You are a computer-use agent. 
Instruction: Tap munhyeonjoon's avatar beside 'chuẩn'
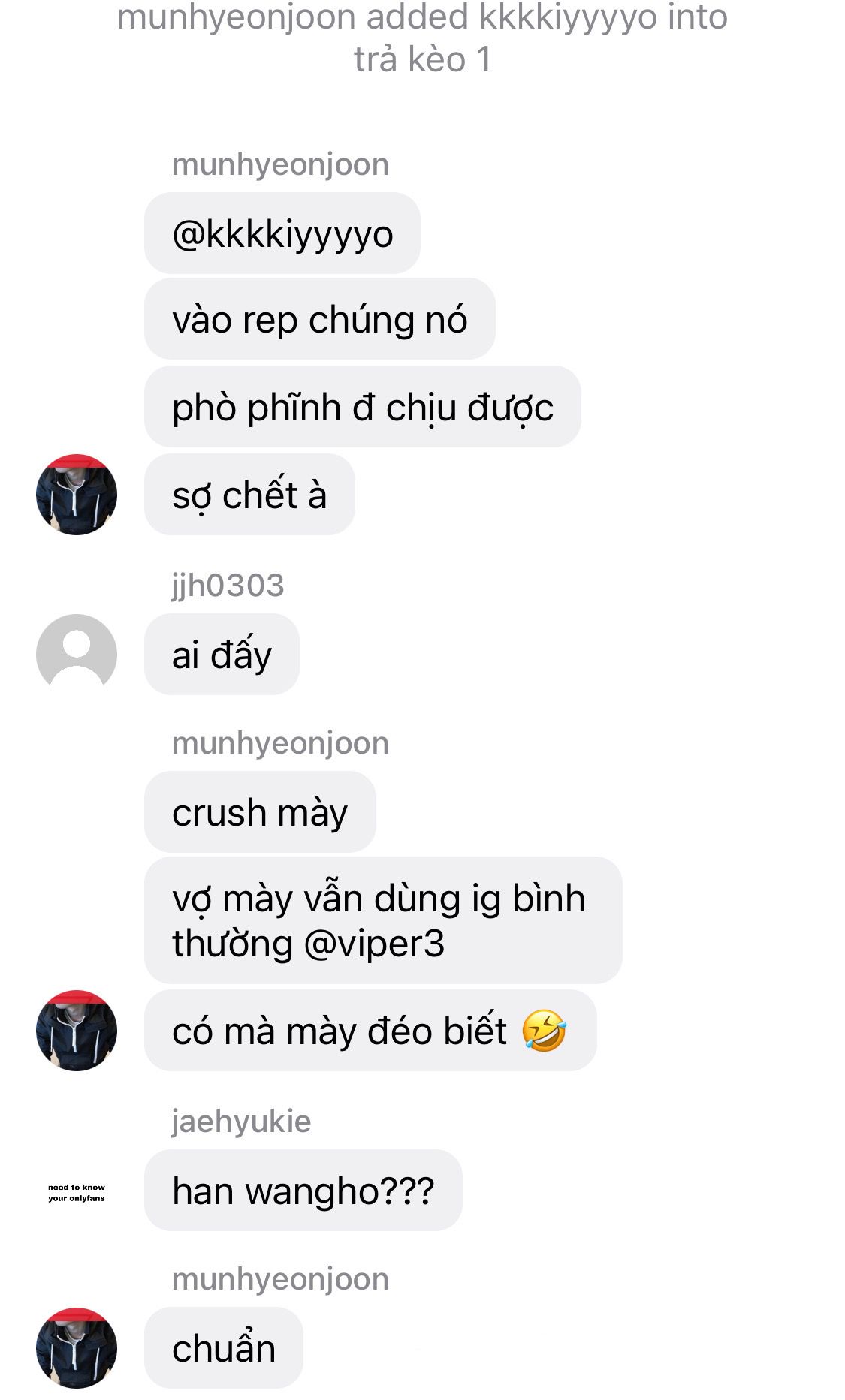77,1348
